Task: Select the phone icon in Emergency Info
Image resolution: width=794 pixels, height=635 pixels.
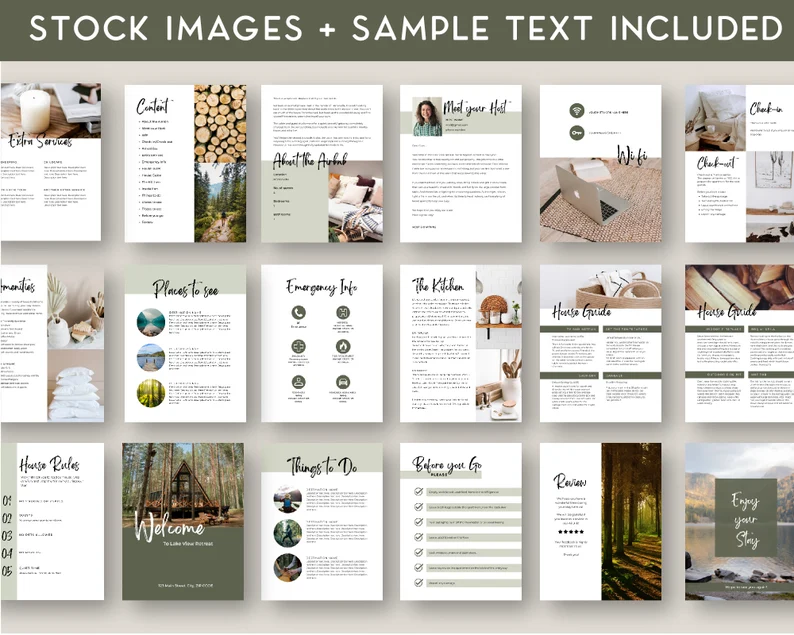Action: [x=298, y=314]
